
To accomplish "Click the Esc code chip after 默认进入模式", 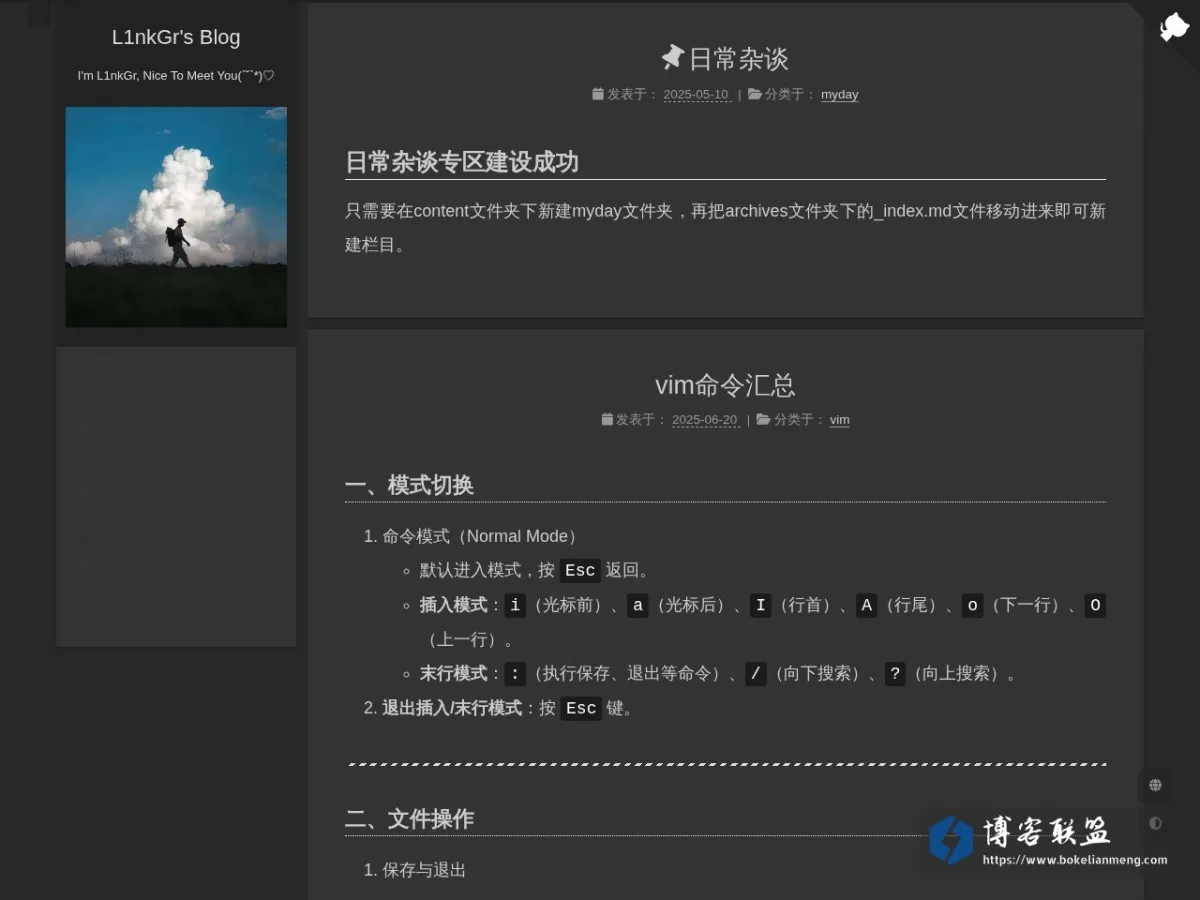I will [x=580, y=571].
